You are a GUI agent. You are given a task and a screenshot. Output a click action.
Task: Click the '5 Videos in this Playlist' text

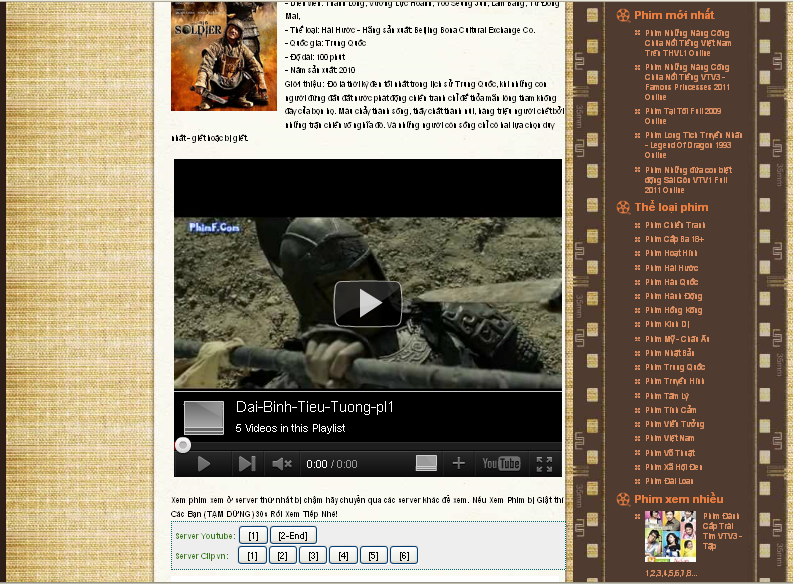[x=290, y=428]
